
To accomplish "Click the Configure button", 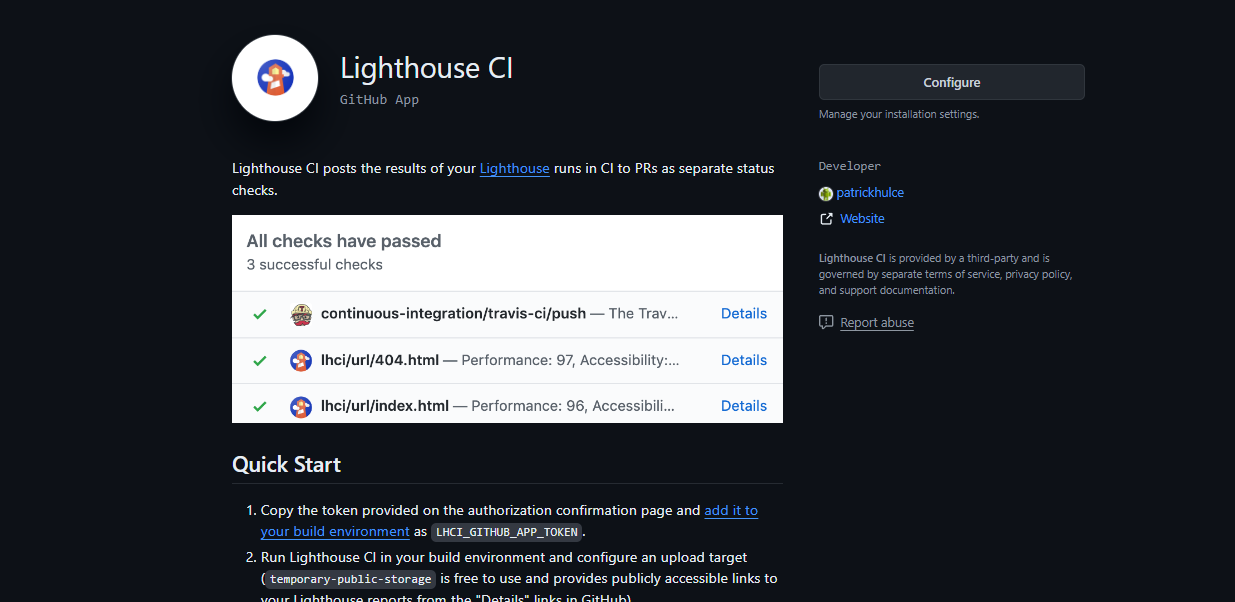I will pyautogui.click(x=951, y=82).
